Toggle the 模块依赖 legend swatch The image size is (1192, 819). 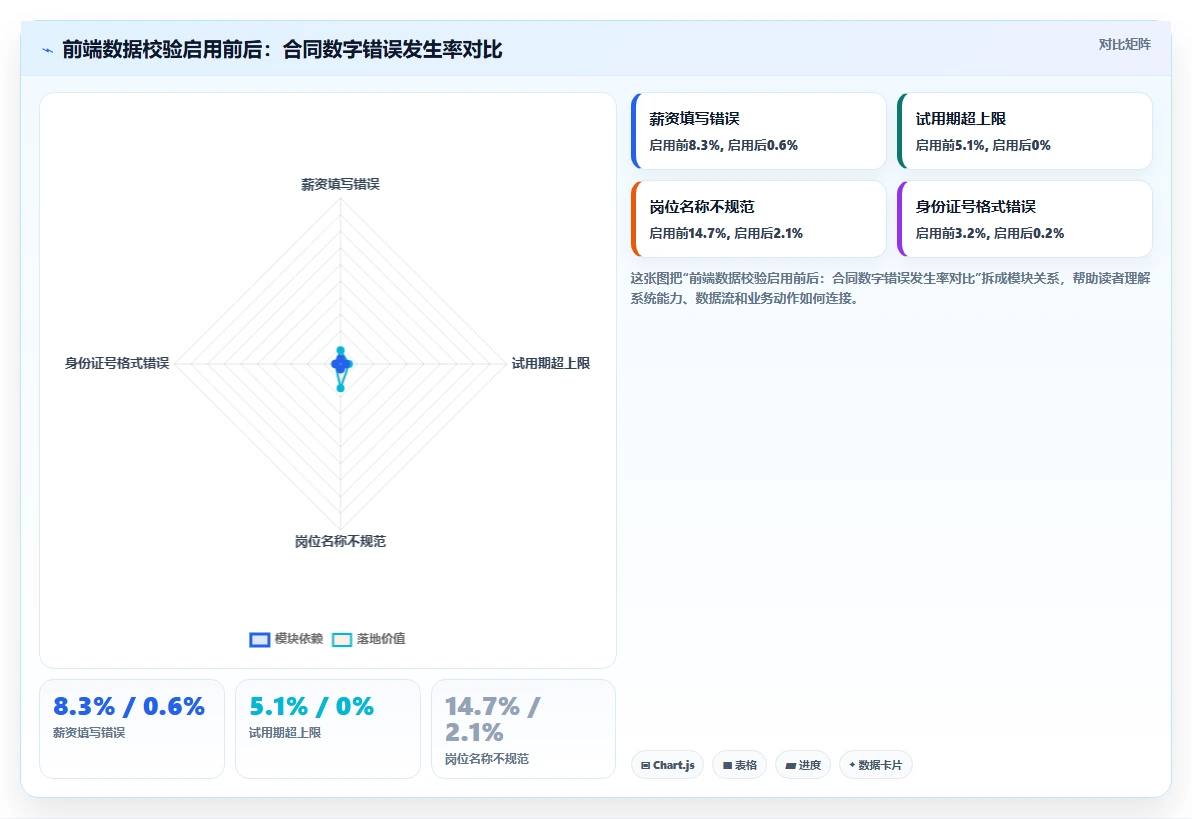click(260, 640)
